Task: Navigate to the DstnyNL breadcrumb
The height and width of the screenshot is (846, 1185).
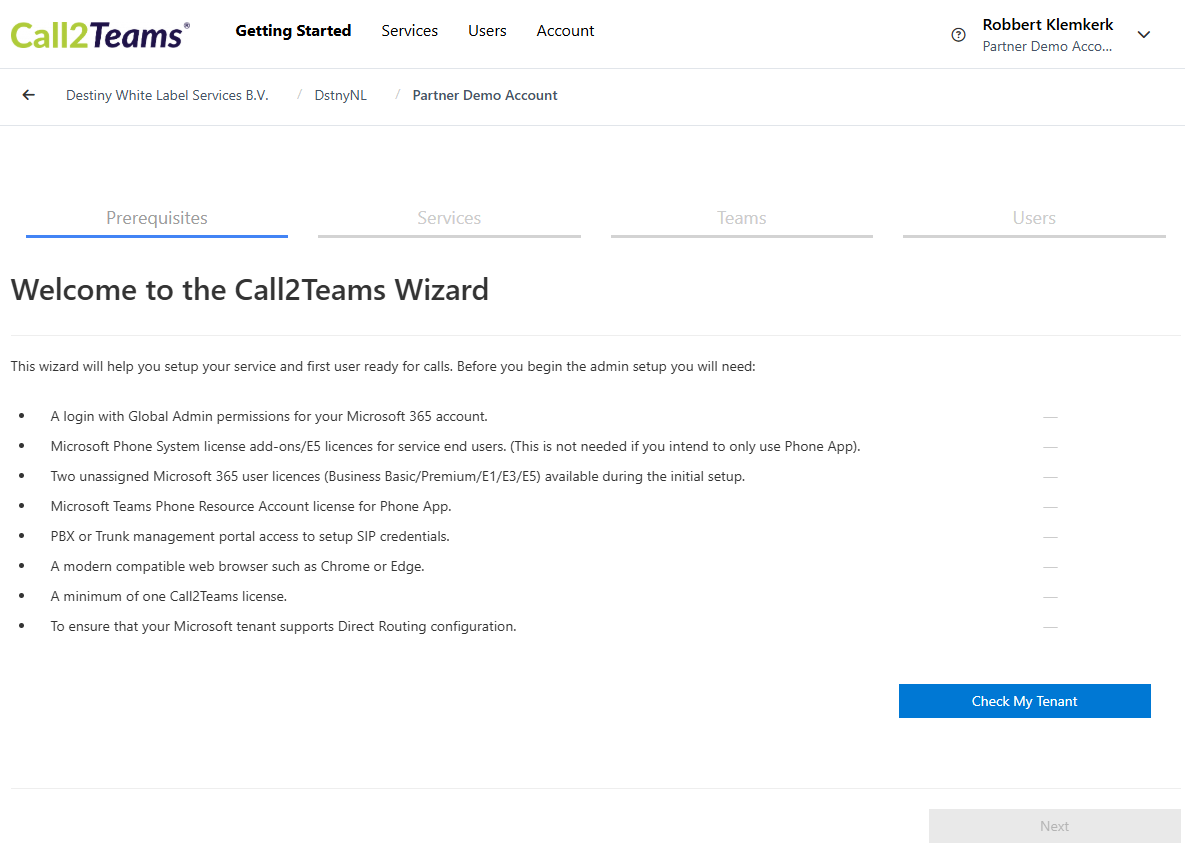Action: coord(340,96)
